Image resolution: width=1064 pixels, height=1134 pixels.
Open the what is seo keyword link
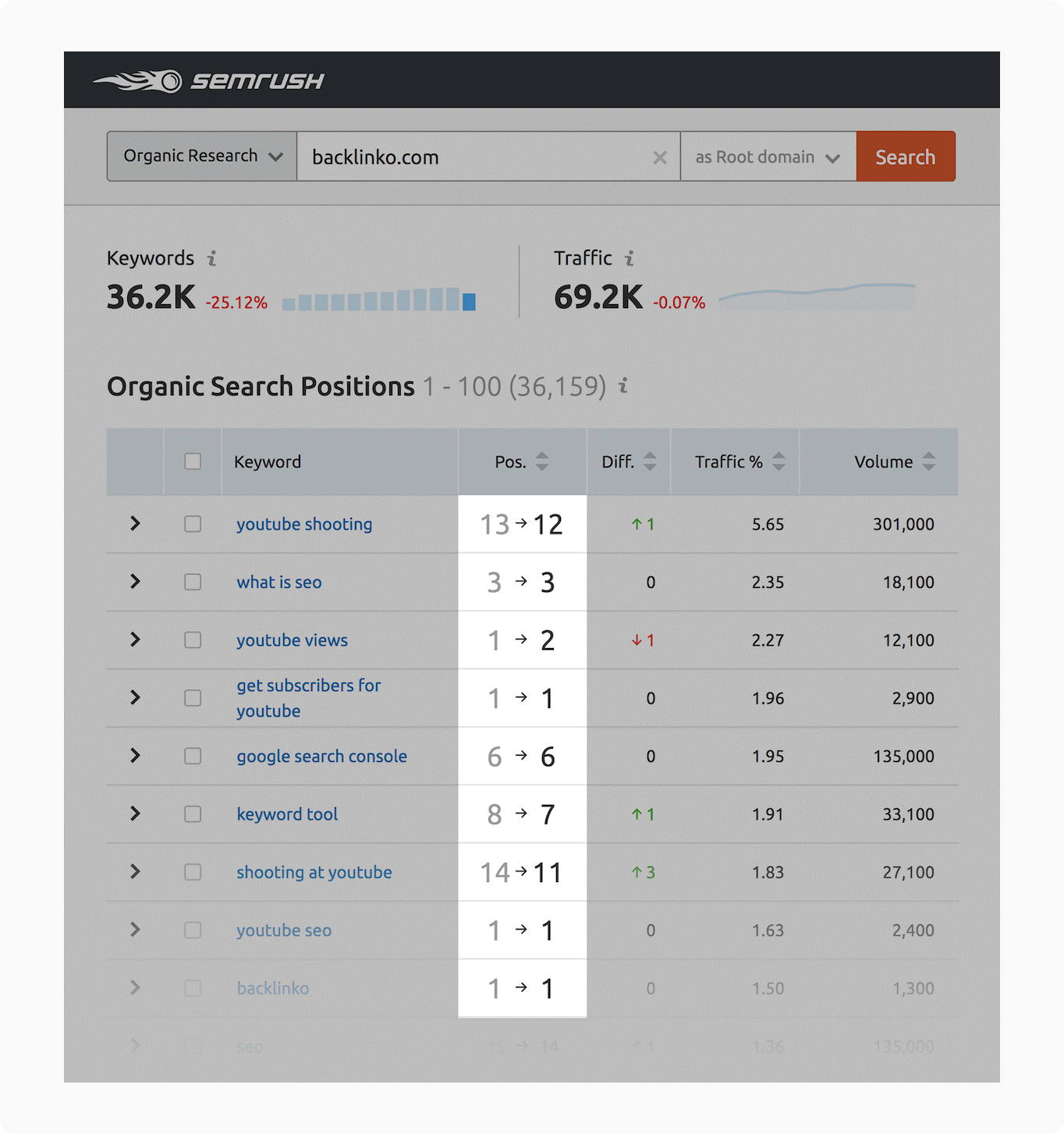[x=279, y=582]
